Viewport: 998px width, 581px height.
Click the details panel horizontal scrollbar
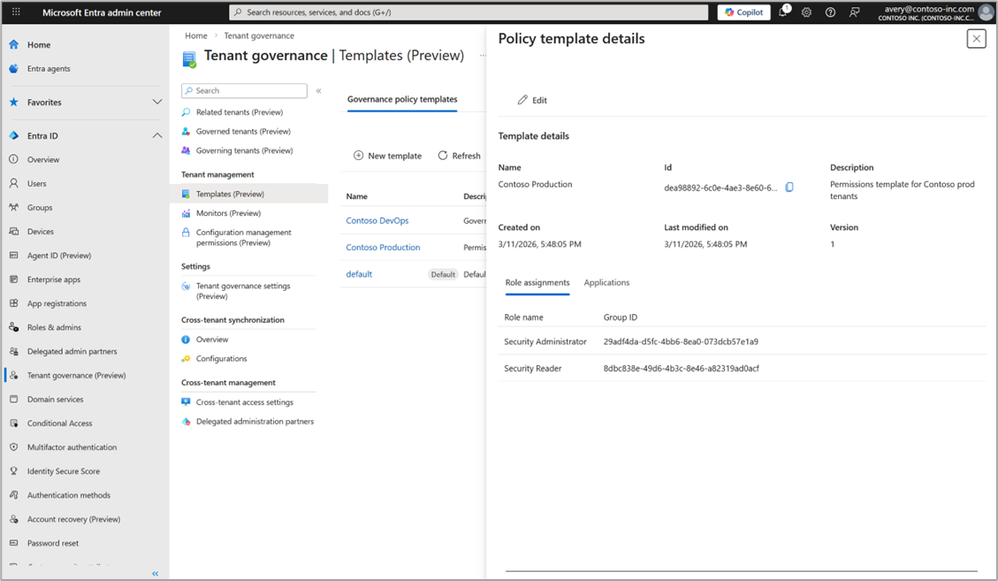[x=742, y=571]
